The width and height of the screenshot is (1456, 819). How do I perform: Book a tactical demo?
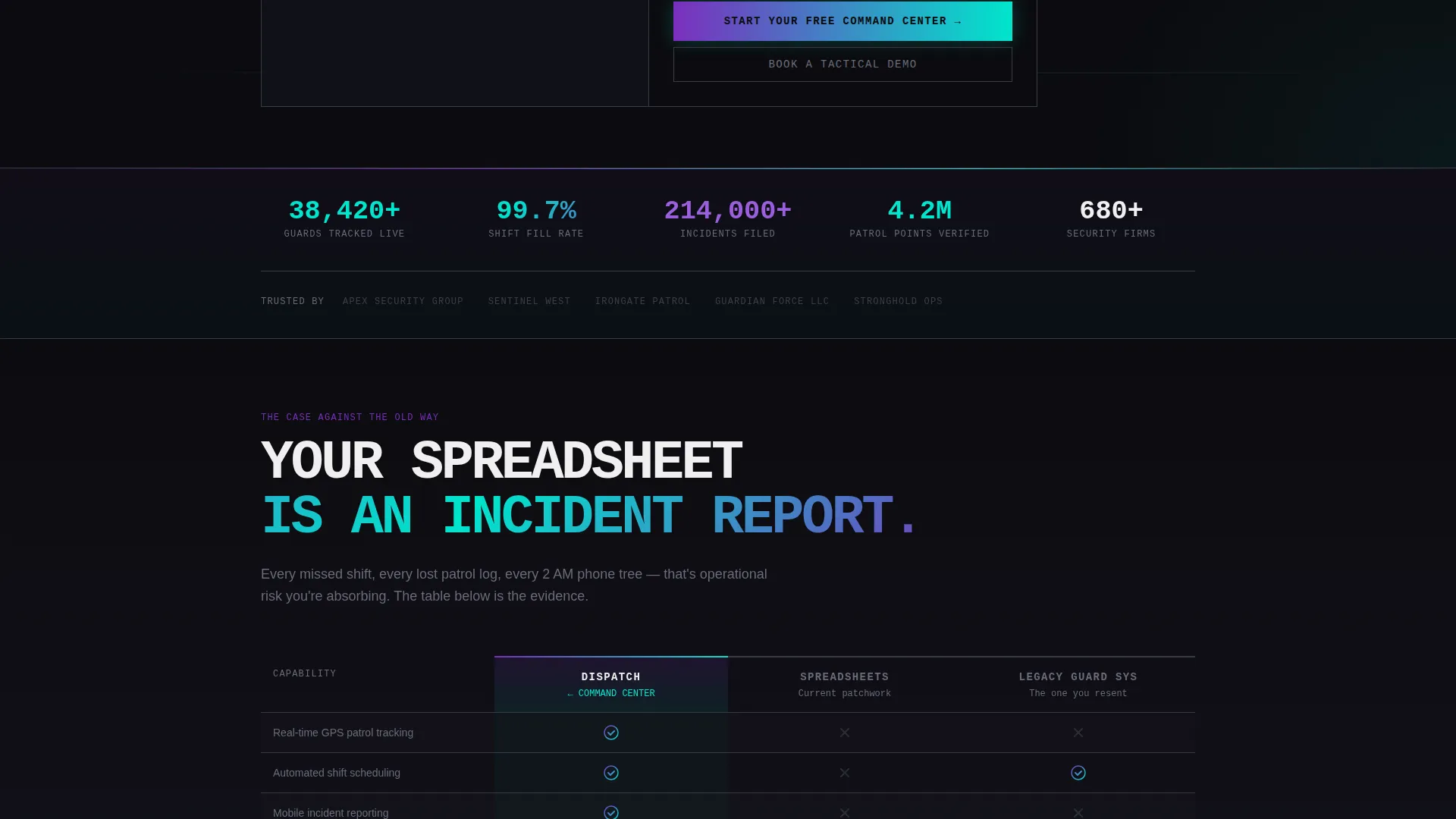tap(843, 64)
